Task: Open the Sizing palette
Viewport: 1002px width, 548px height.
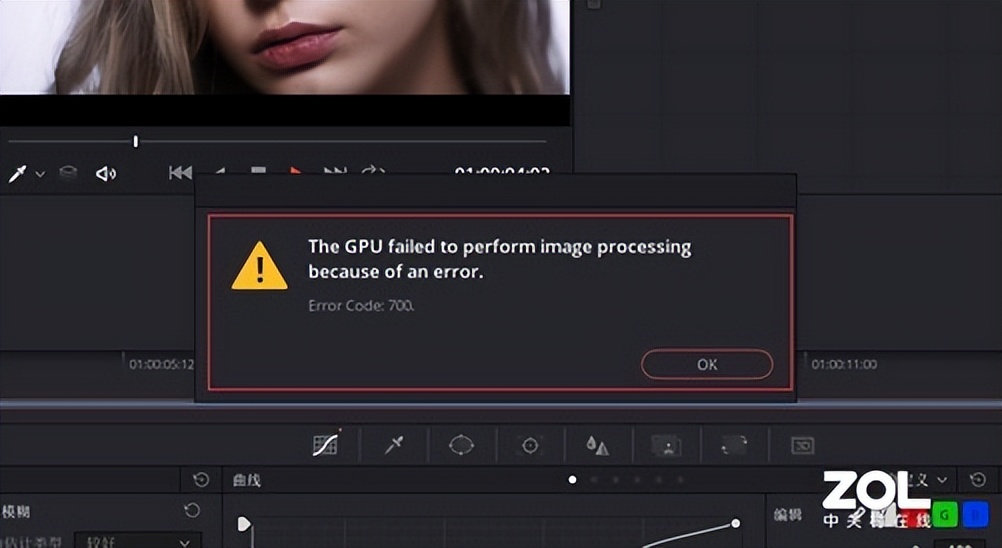Action: [734, 445]
